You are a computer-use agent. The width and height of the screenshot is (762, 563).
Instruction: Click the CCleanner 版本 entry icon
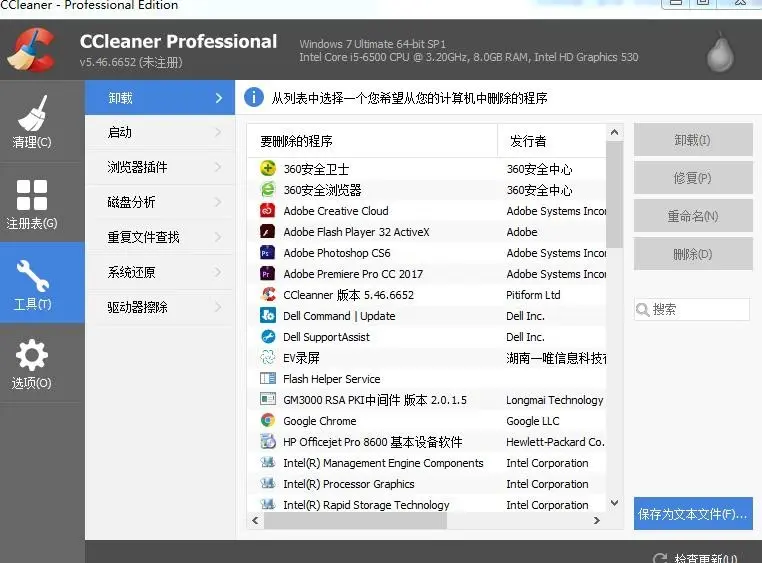pyautogui.click(x=268, y=294)
